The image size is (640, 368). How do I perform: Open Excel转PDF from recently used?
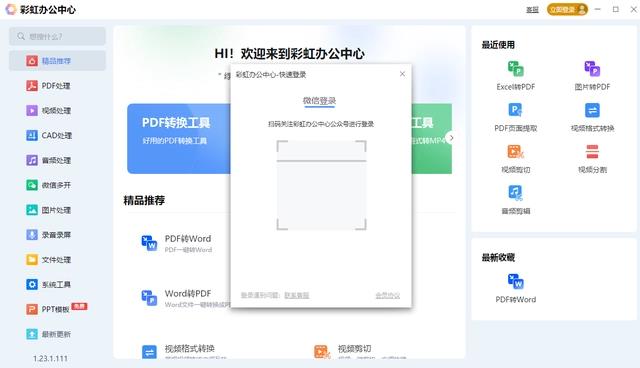tap(516, 75)
